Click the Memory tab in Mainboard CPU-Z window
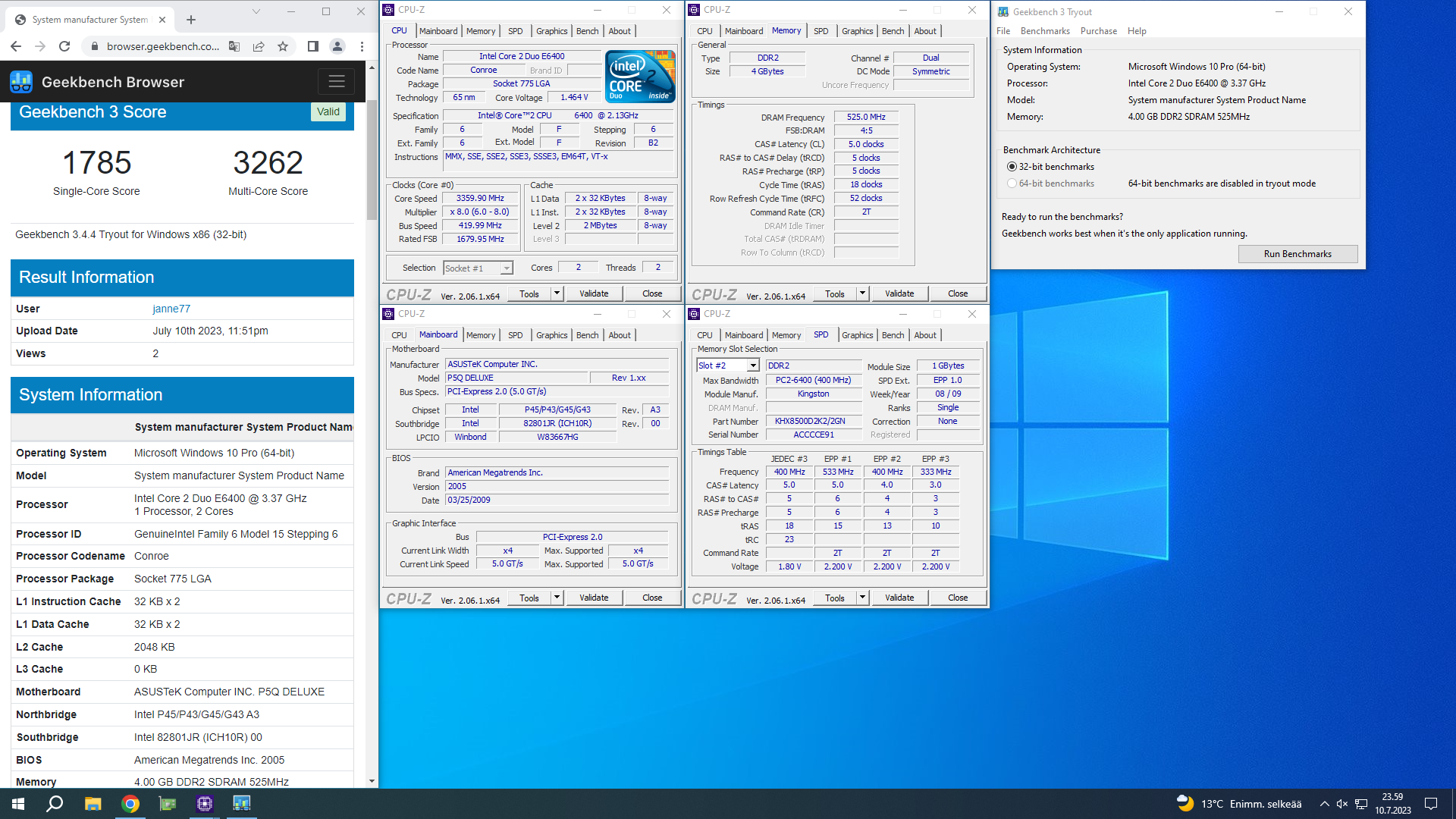 480,335
